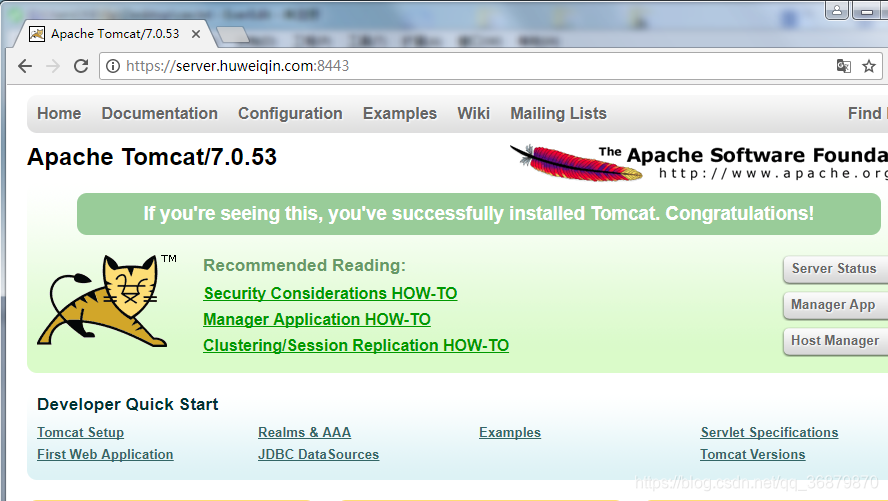This screenshot has width=888, height=501.
Task: Click the Chrome user profile icon
Action: (x=836, y=10)
